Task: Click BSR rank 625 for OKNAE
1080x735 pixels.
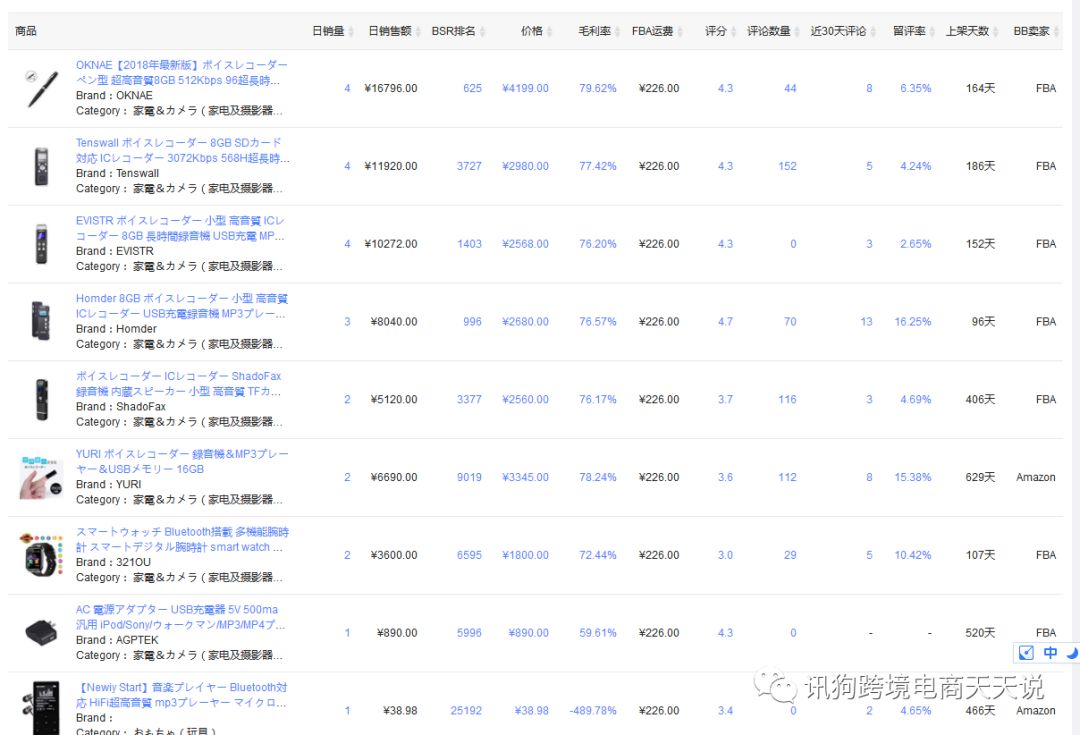Action: pyautogui.click(x=472, y=88)
